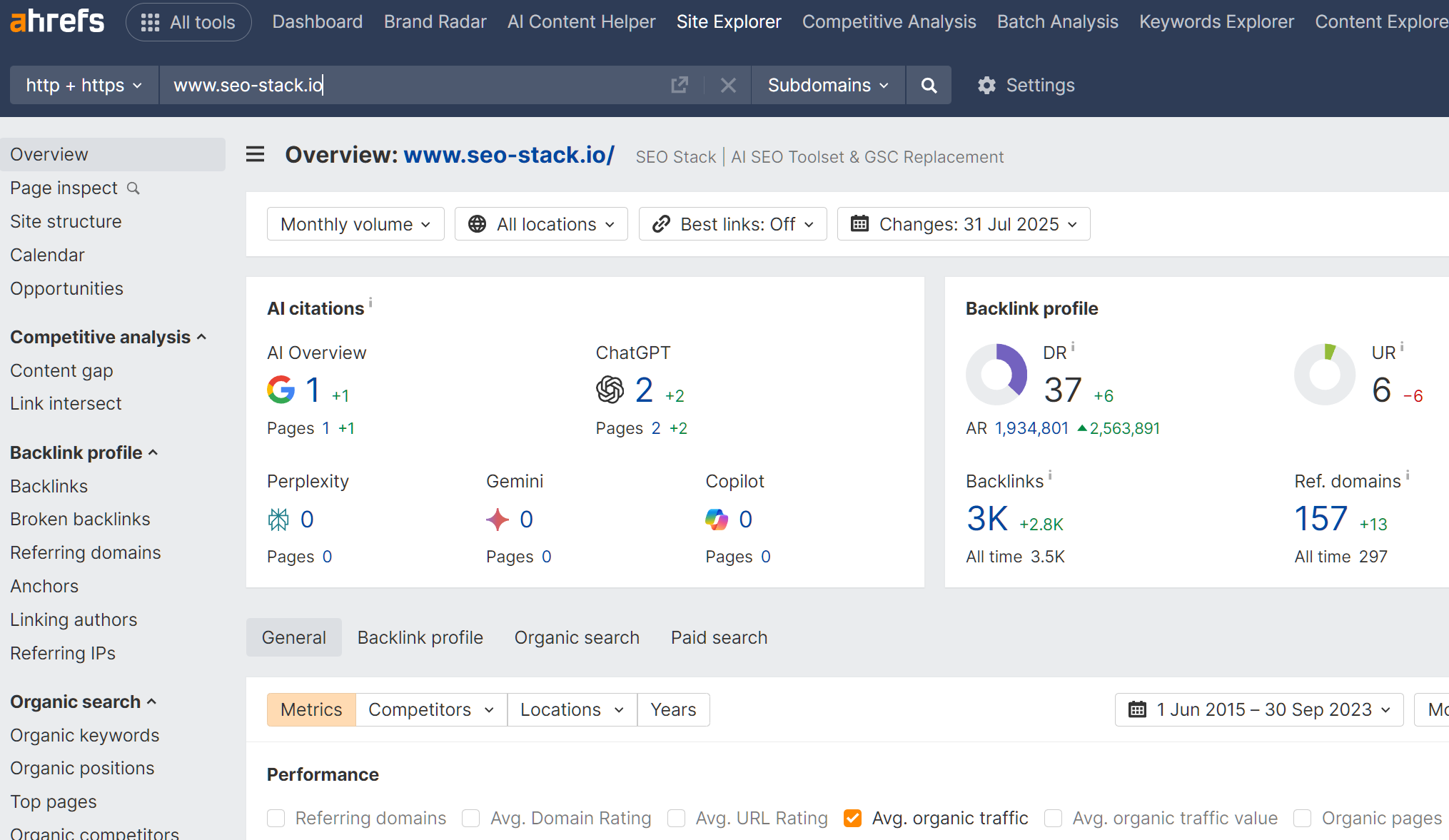The width and height of the screenshot is (1449, 840).
Task: Check the Avg. Domain Rating checkbox
Action: point(471,818)
